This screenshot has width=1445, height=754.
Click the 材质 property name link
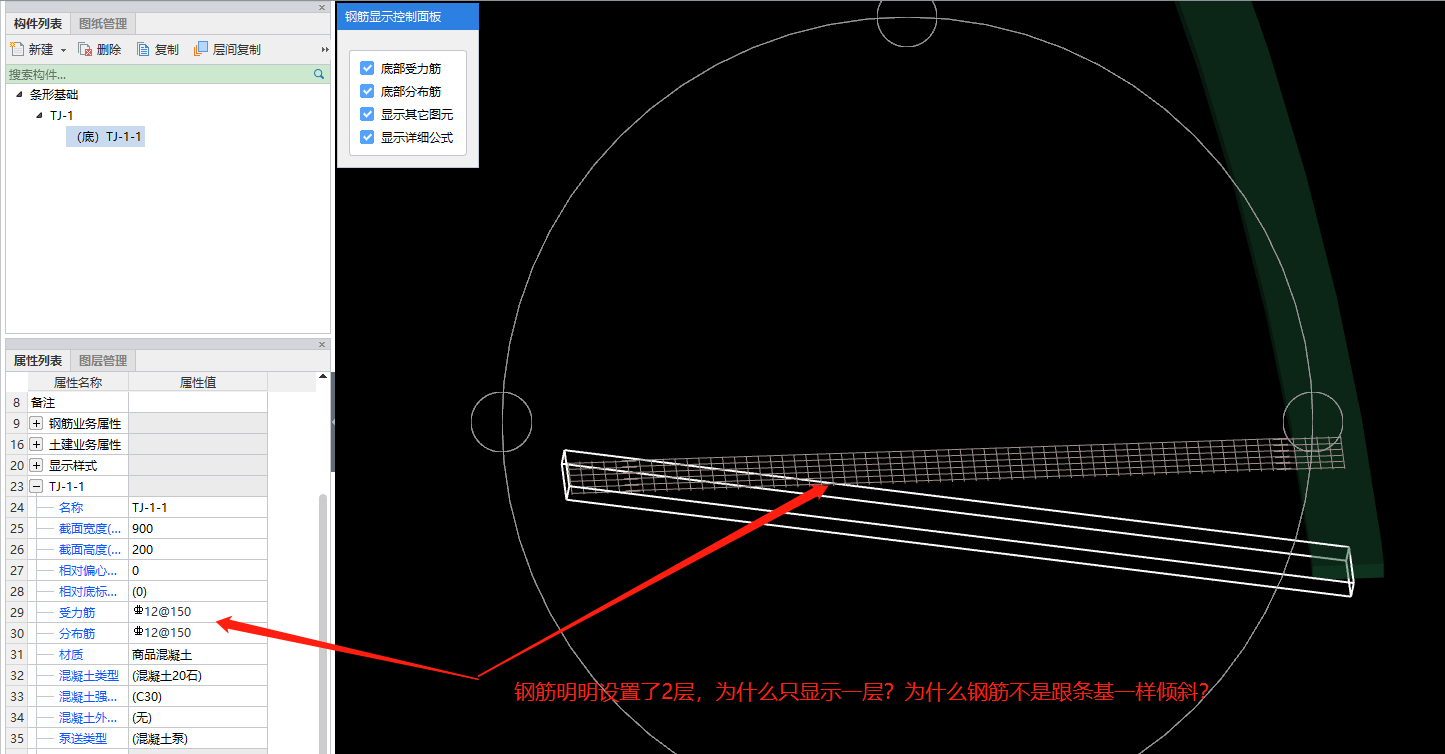click(71, 654)
